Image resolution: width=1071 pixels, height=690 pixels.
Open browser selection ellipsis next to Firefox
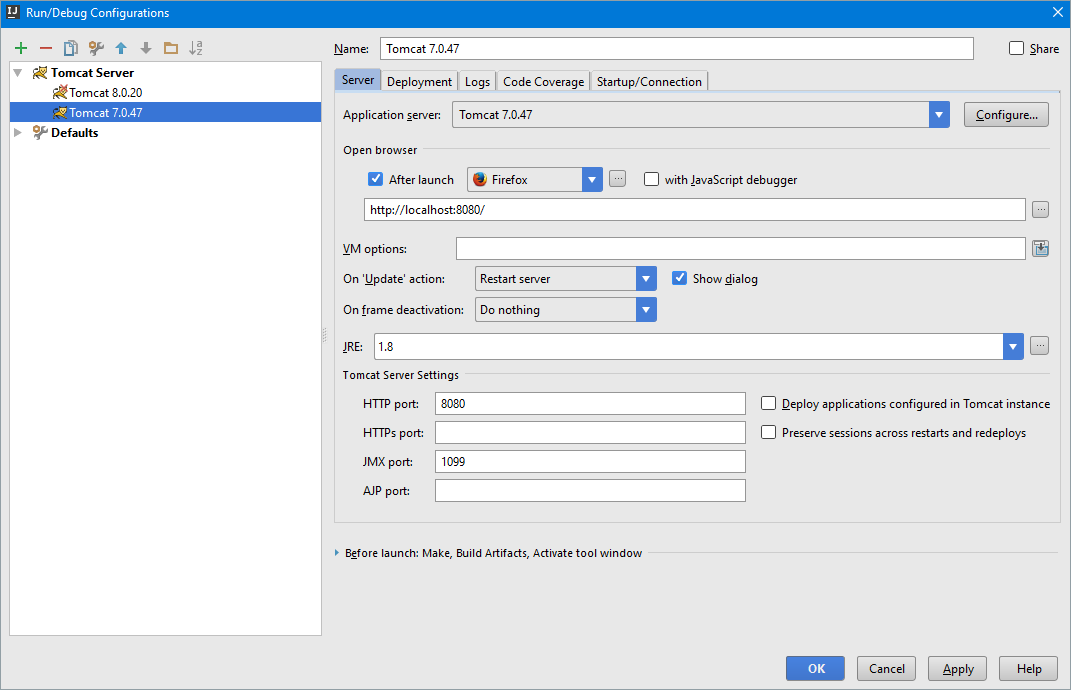click(x=617, y=179)
